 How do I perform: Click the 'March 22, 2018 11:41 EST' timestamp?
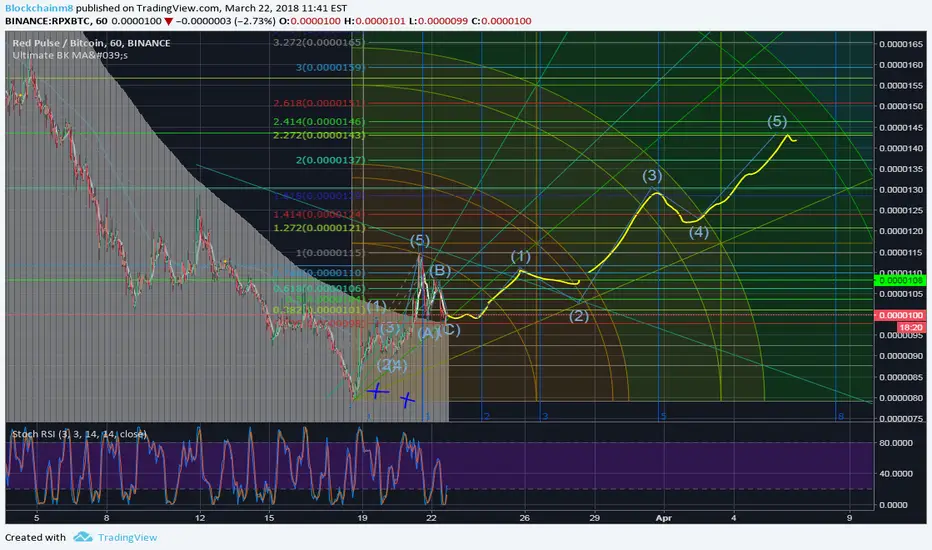coord(286,8)
